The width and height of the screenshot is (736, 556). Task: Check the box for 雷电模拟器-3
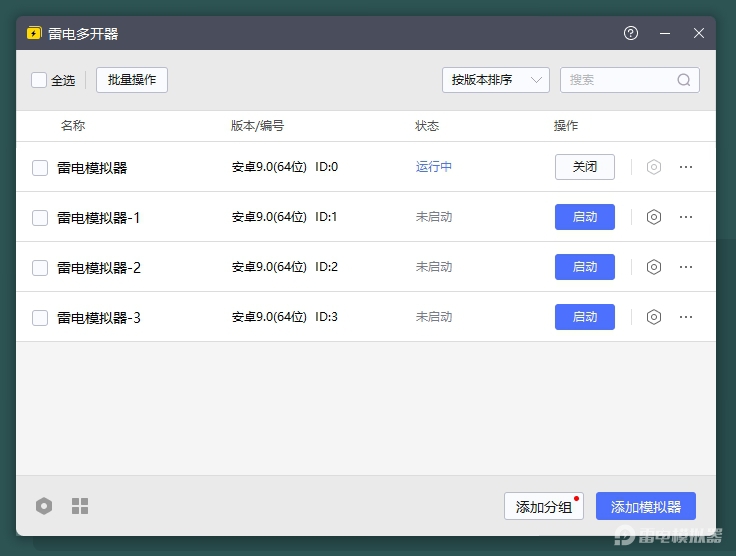[x=40, y=318]
